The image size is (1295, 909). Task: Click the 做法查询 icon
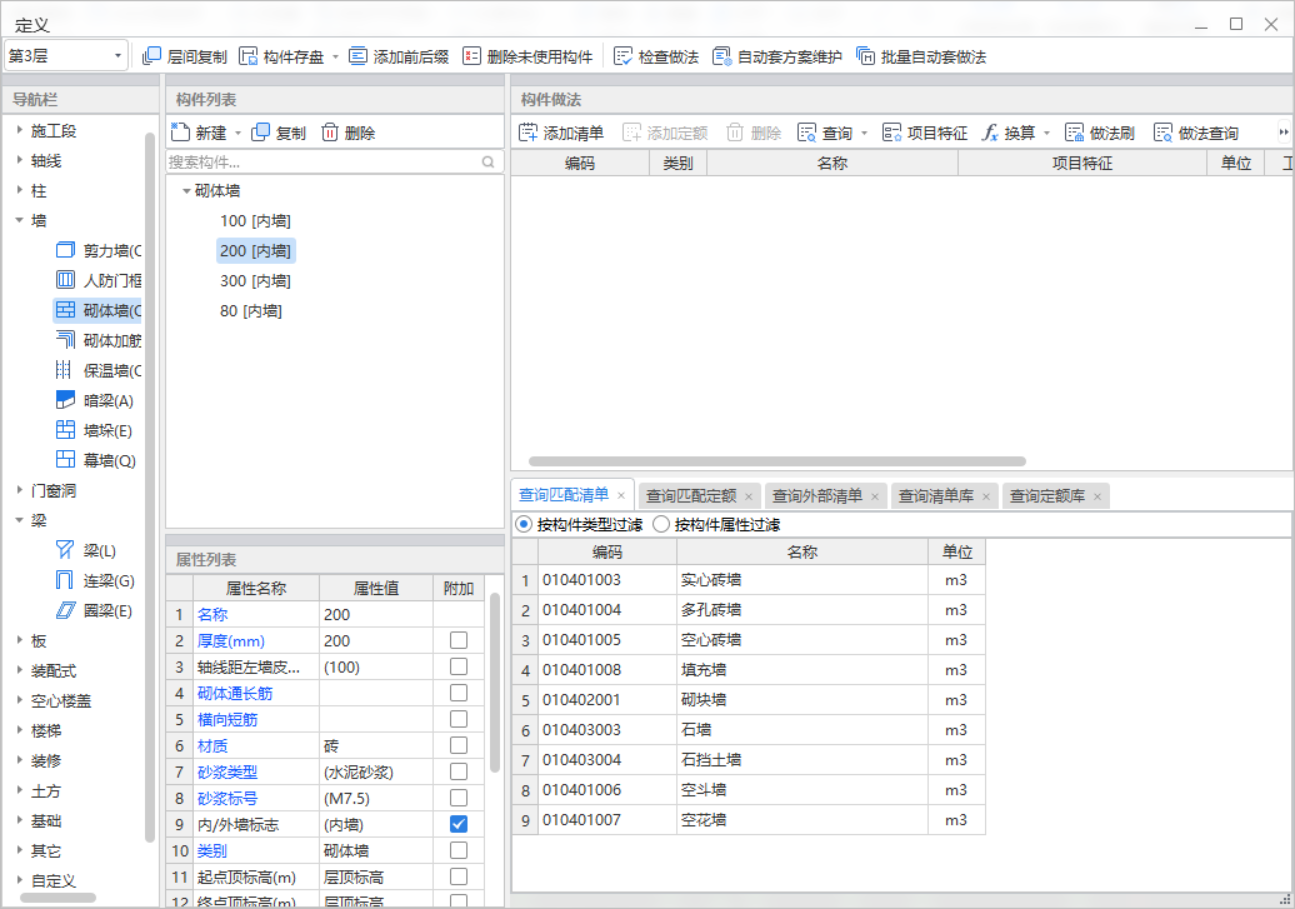coord(1163,133)
